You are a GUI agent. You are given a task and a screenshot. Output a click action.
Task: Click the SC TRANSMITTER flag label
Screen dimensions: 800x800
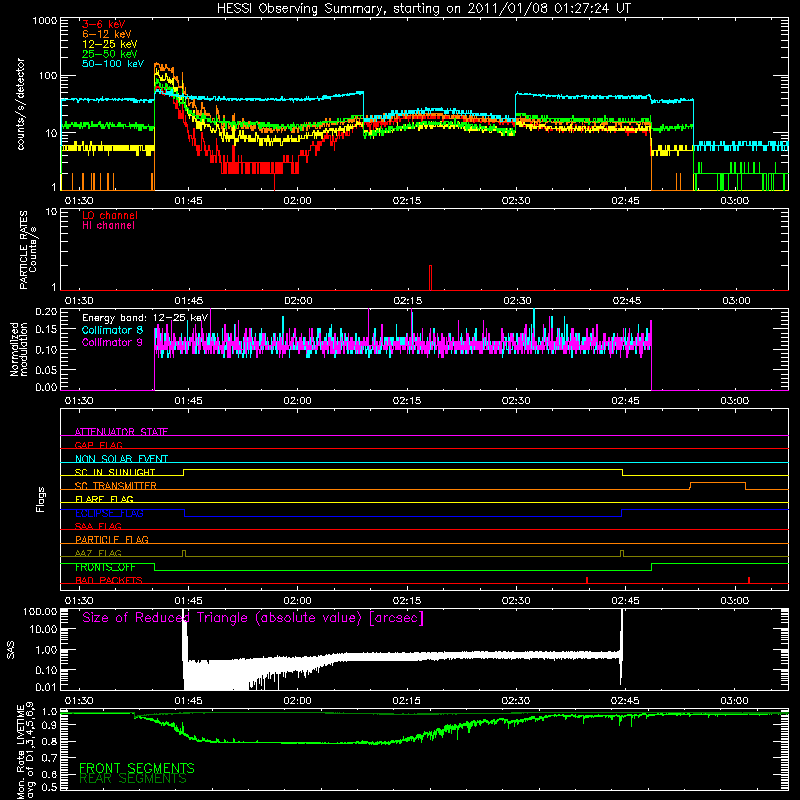click(116, 486)
